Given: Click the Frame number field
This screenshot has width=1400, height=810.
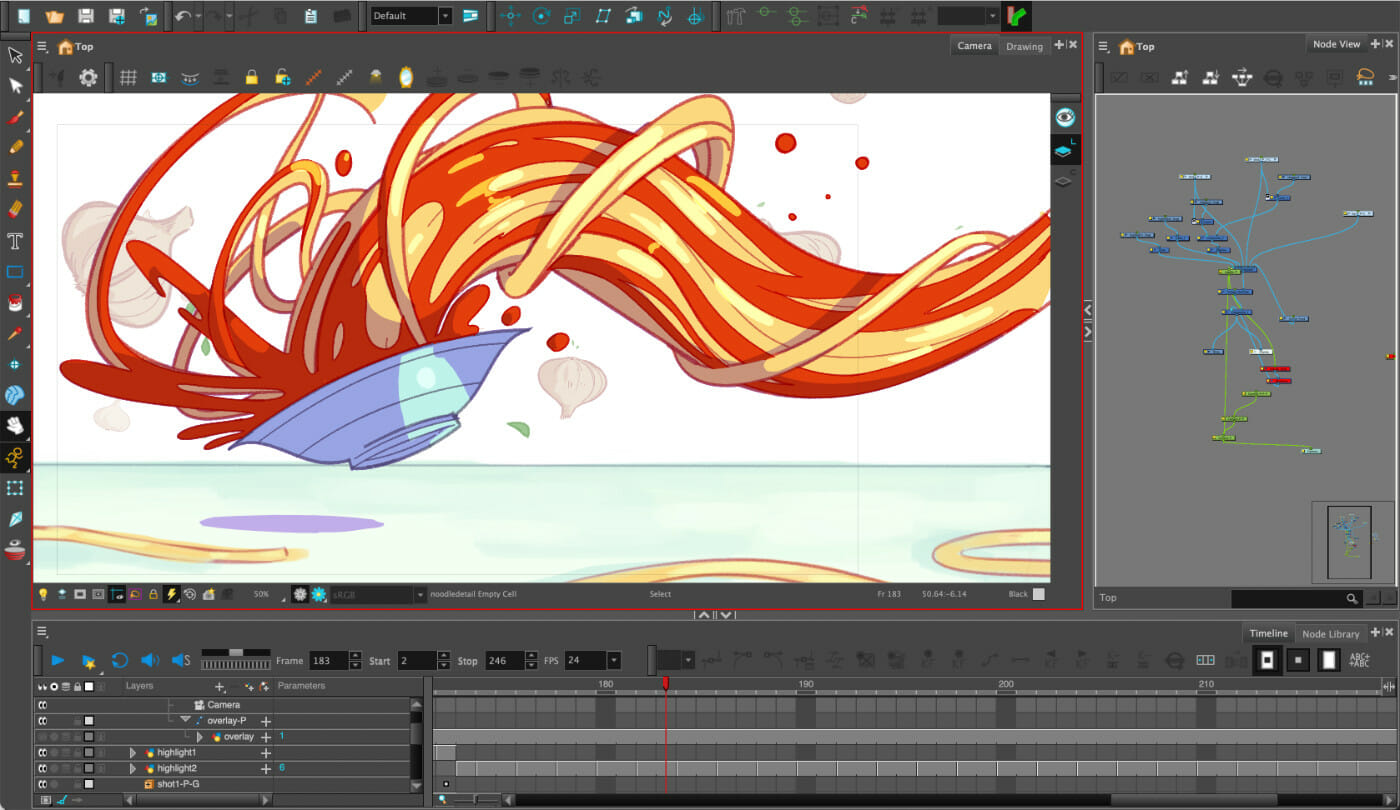Looking at the screenshot, I should (328, 660).
